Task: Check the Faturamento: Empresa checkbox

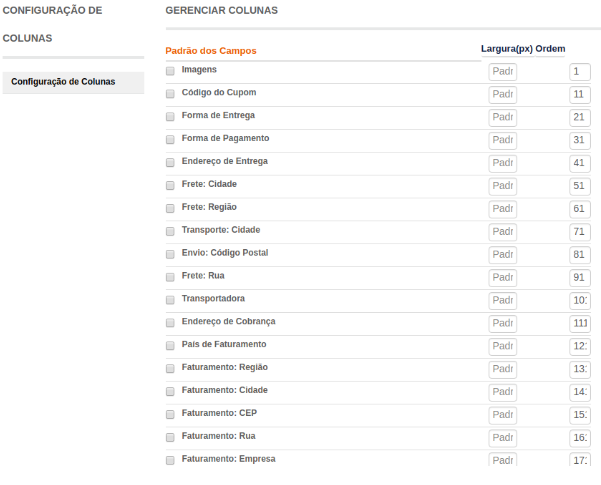Action: (170, 460)
